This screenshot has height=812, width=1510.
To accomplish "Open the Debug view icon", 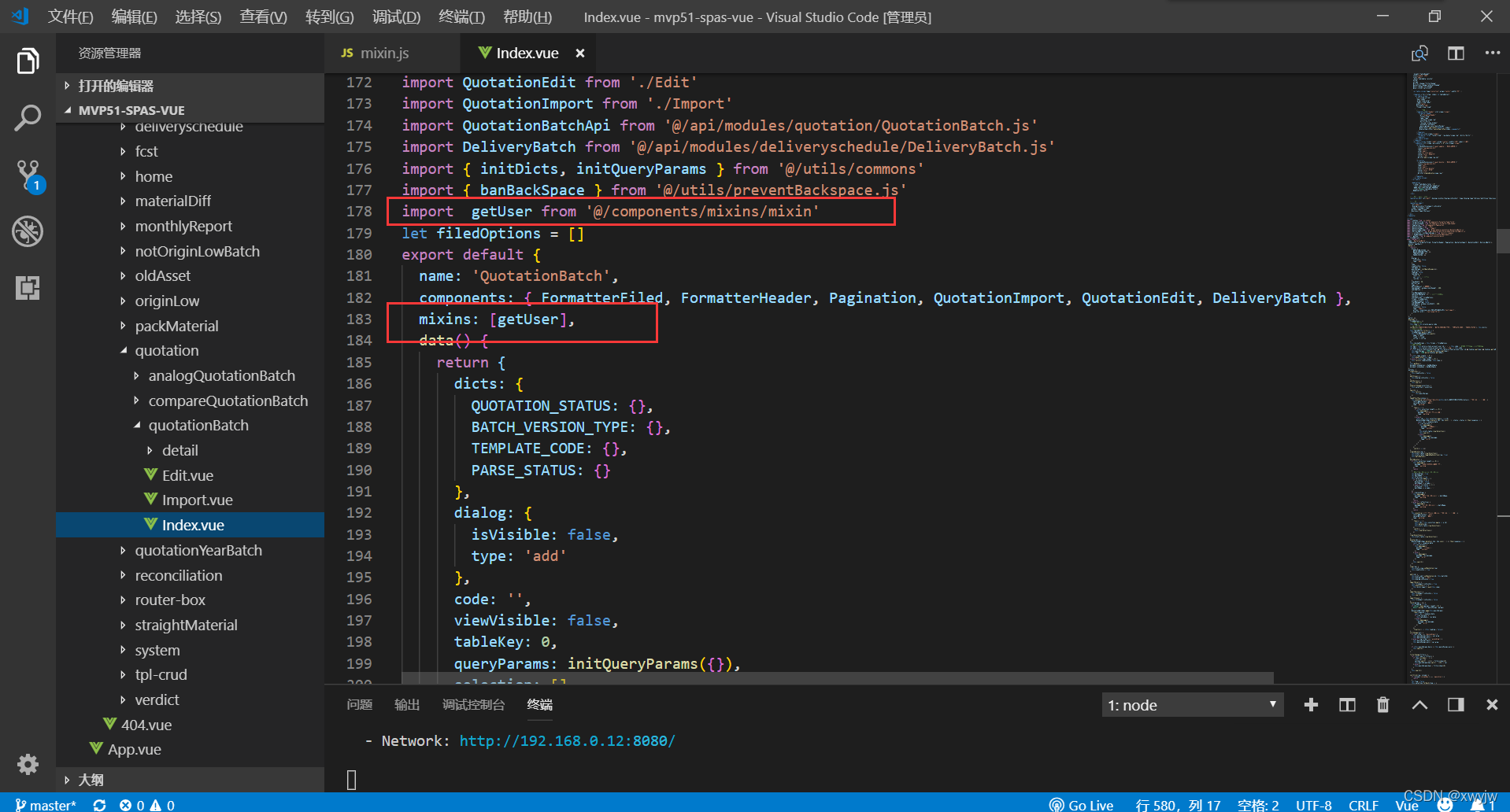I will pyautogui.click(x=28, y=231).
